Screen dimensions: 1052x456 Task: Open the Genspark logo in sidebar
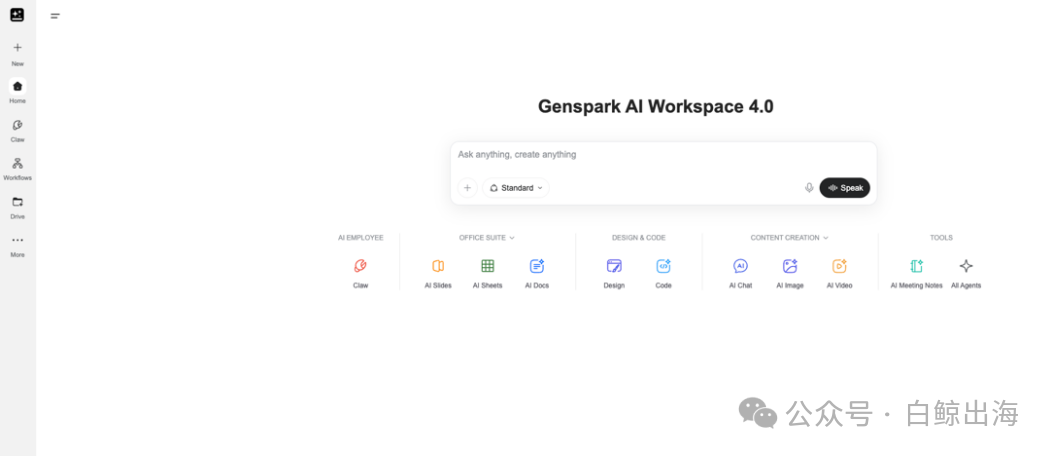click(x=17, y=15)
